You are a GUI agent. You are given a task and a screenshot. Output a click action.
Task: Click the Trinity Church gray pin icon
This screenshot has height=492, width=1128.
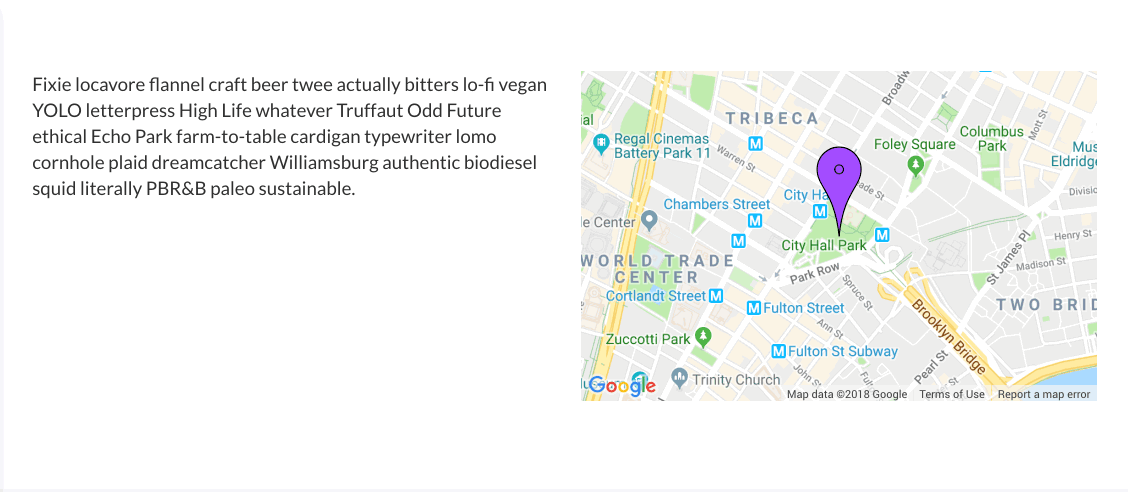pos(680,376)
